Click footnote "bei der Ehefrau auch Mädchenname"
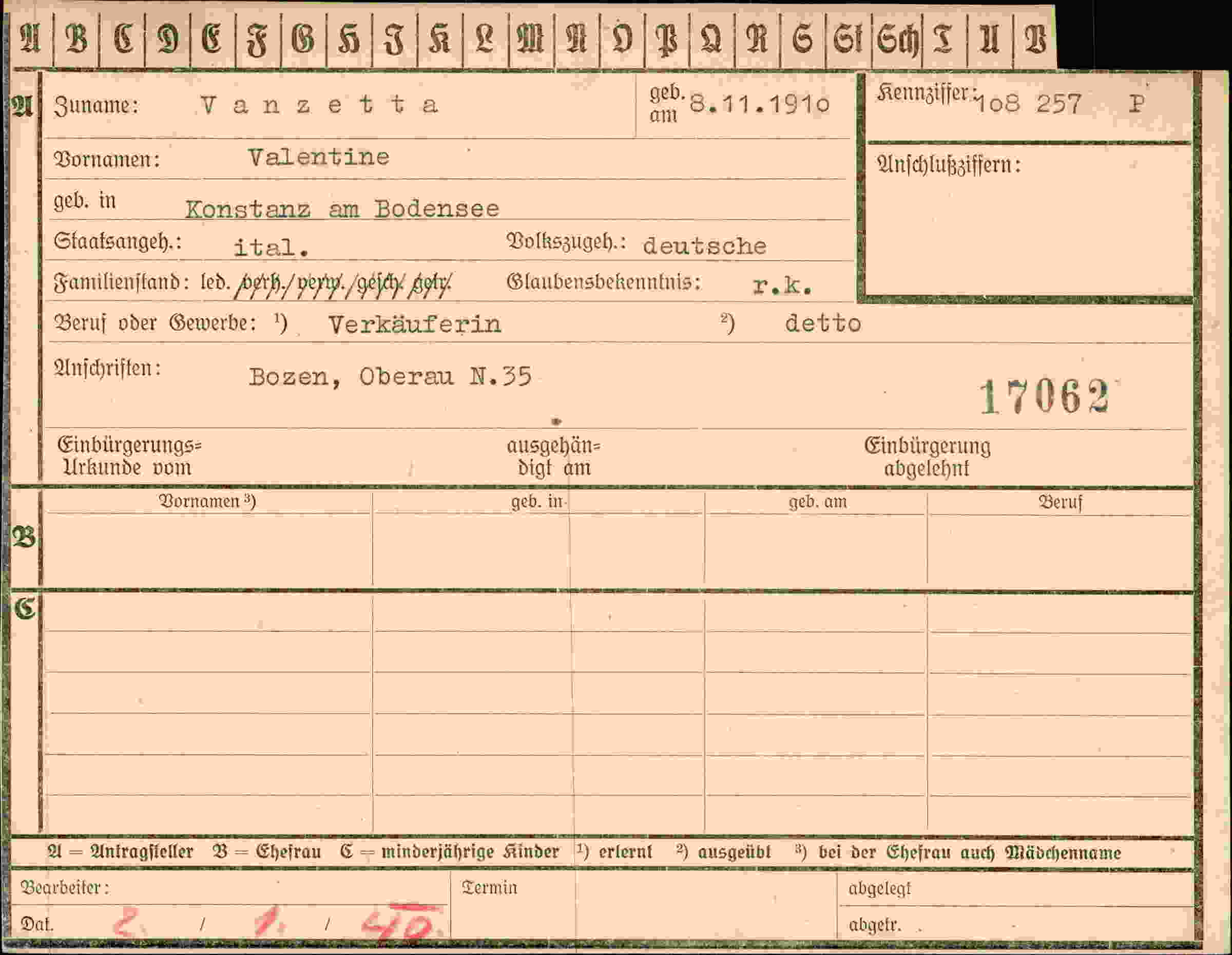 coord(970,853)
